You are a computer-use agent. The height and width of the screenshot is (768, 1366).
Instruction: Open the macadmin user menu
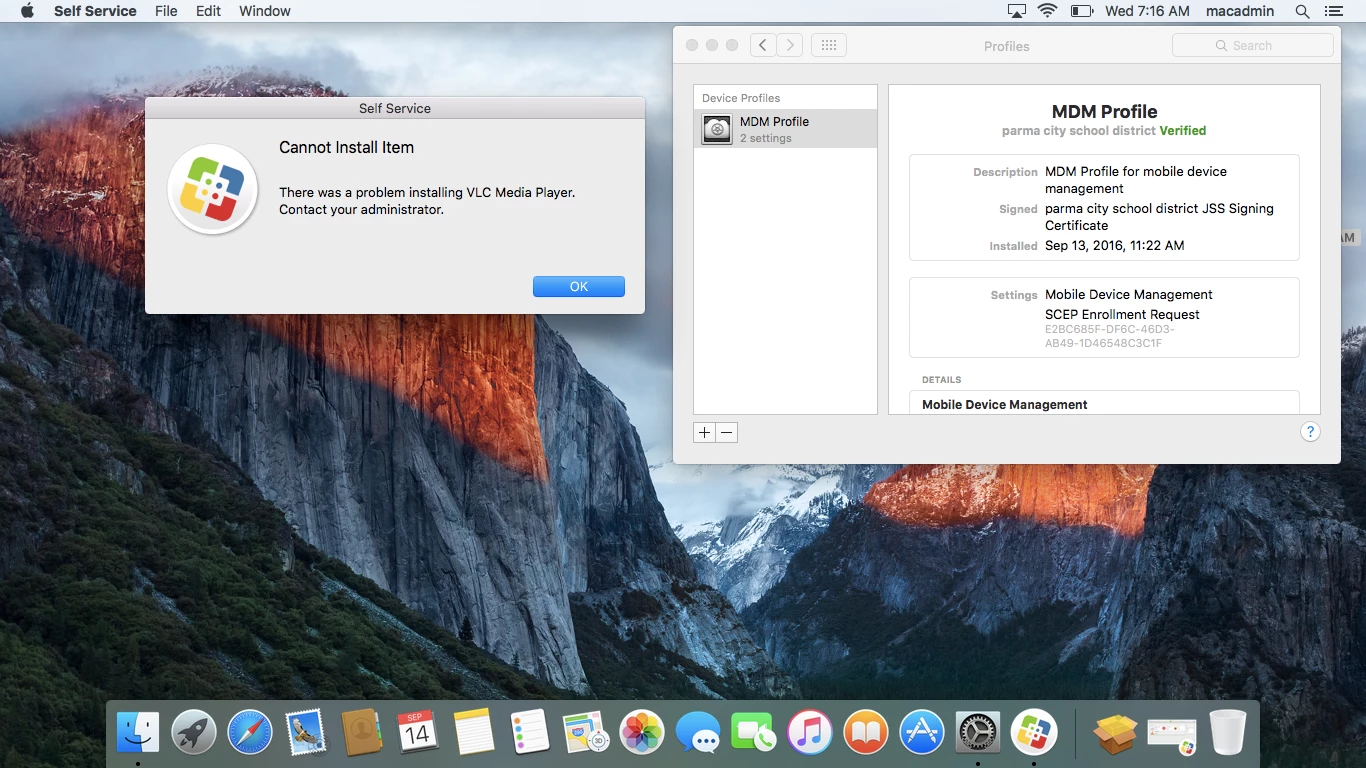pos(1240,11)
